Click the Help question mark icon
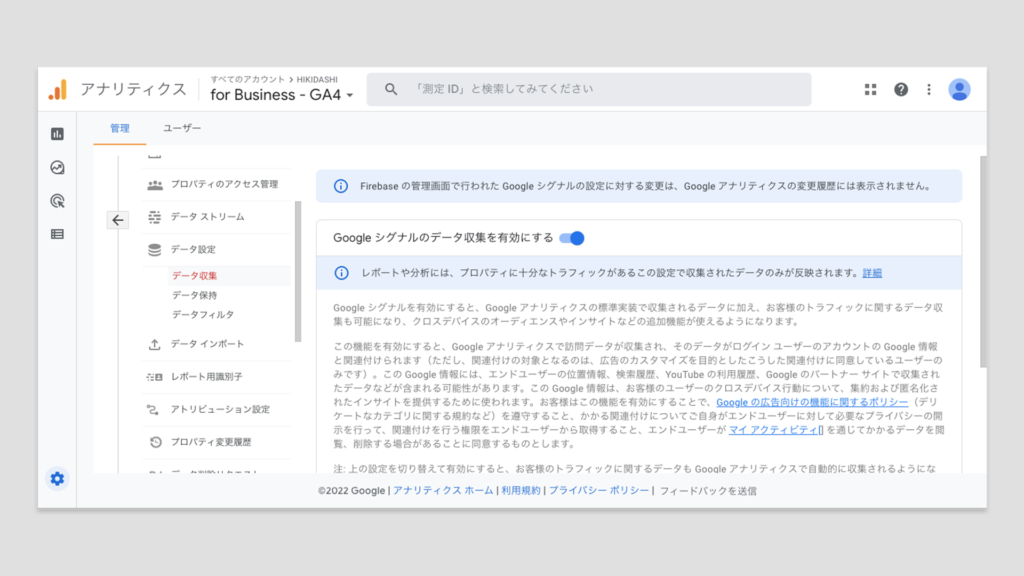 coord(900,90)
